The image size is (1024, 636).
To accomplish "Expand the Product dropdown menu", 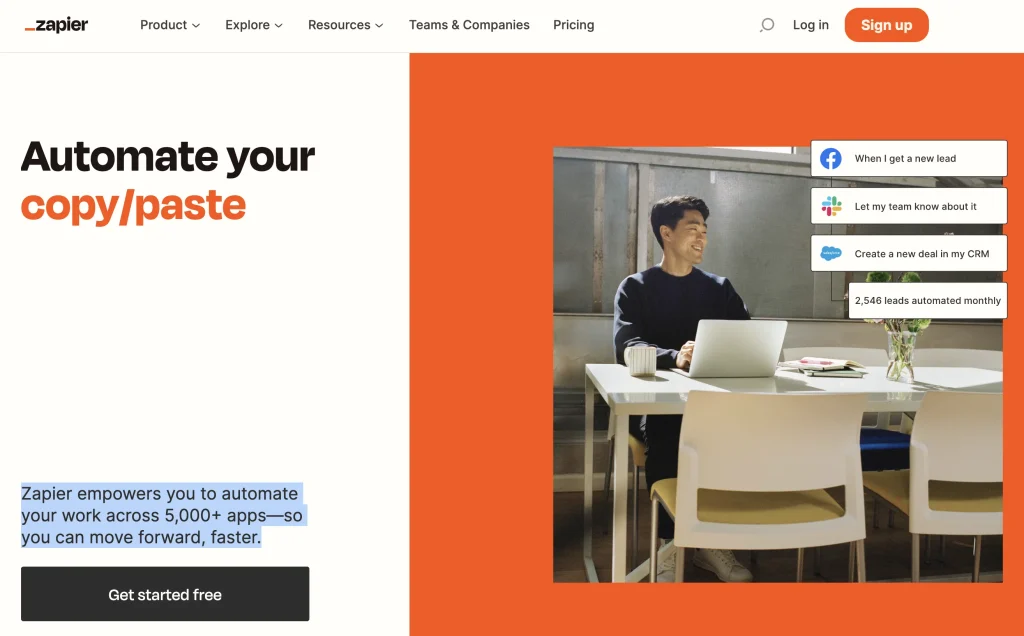I will (169, 25).
